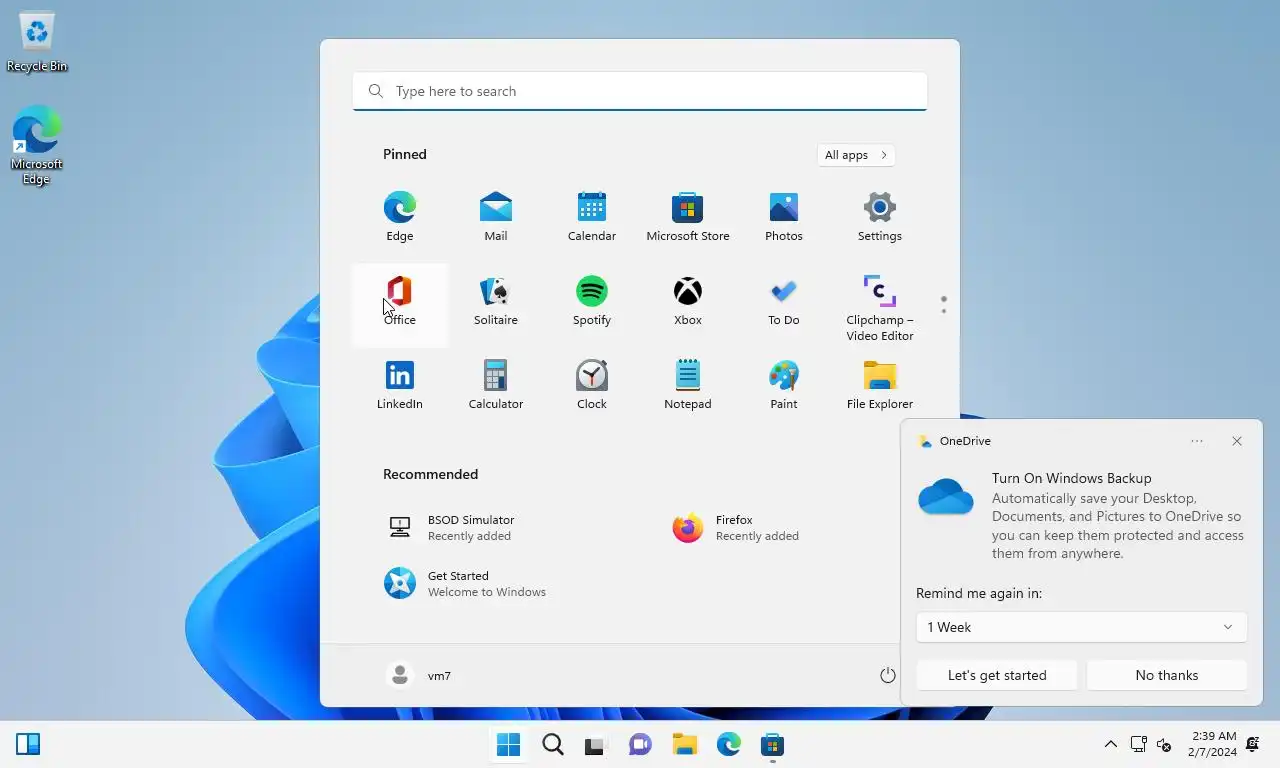Show all apps

856,155
